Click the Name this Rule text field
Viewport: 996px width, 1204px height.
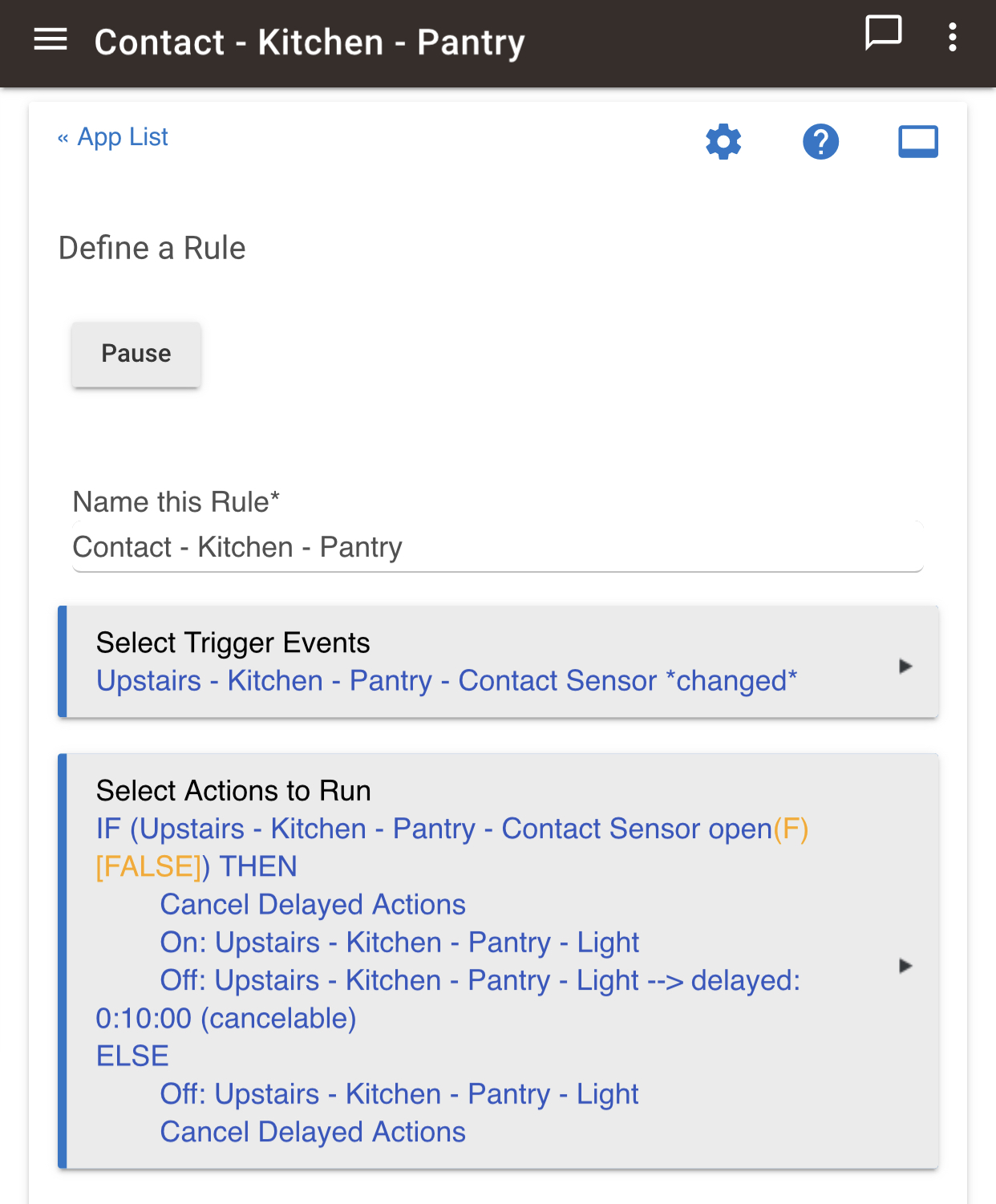pos(498,547)
